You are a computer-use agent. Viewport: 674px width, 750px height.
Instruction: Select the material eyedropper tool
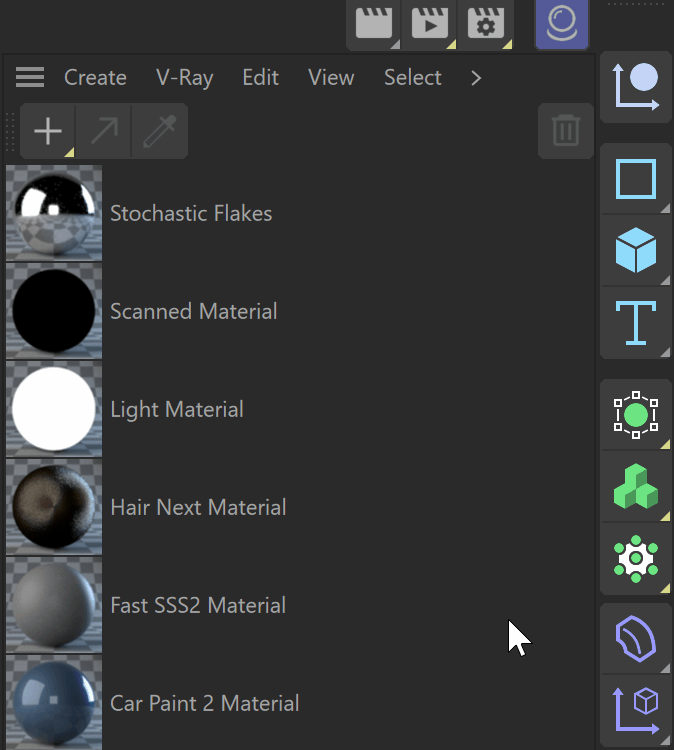point(160,131)
